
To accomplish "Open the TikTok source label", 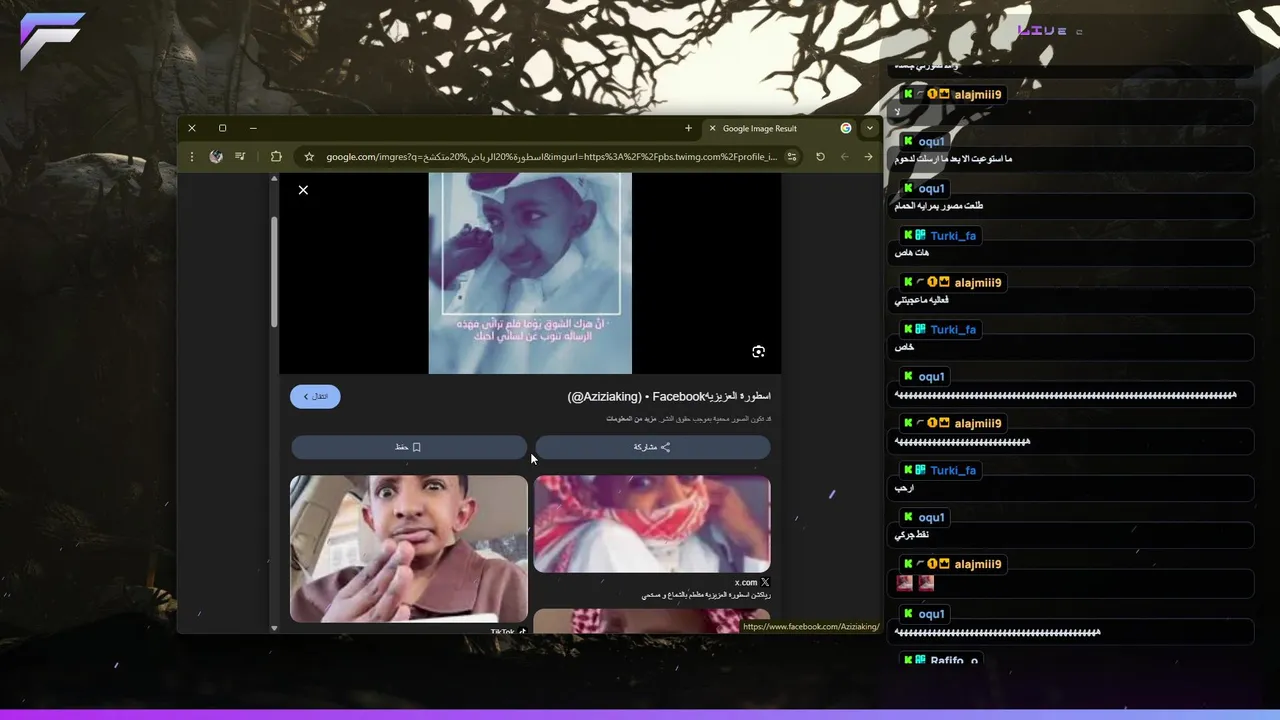I will pos(508,632).
